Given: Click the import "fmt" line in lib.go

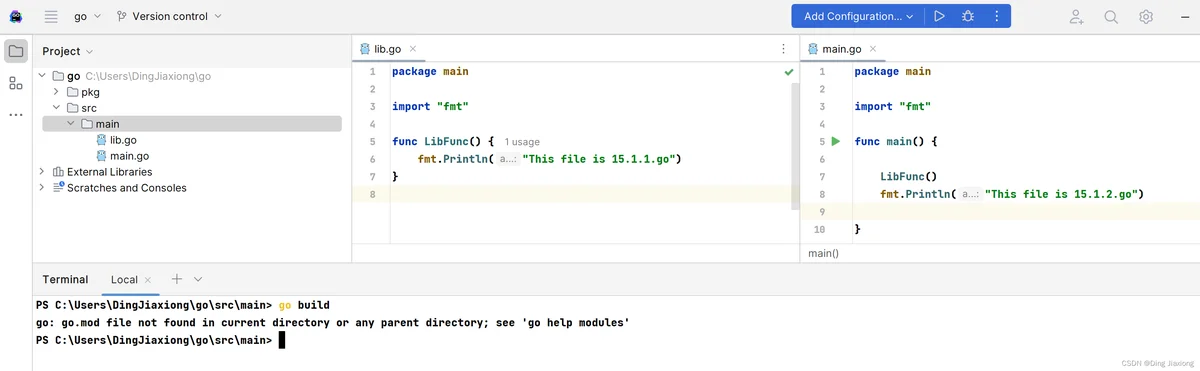Looking at the screenshot, I should (x=430, y=106).
